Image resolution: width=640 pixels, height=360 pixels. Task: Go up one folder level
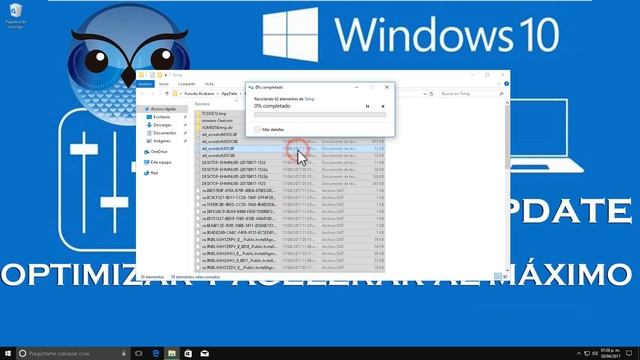167,94
